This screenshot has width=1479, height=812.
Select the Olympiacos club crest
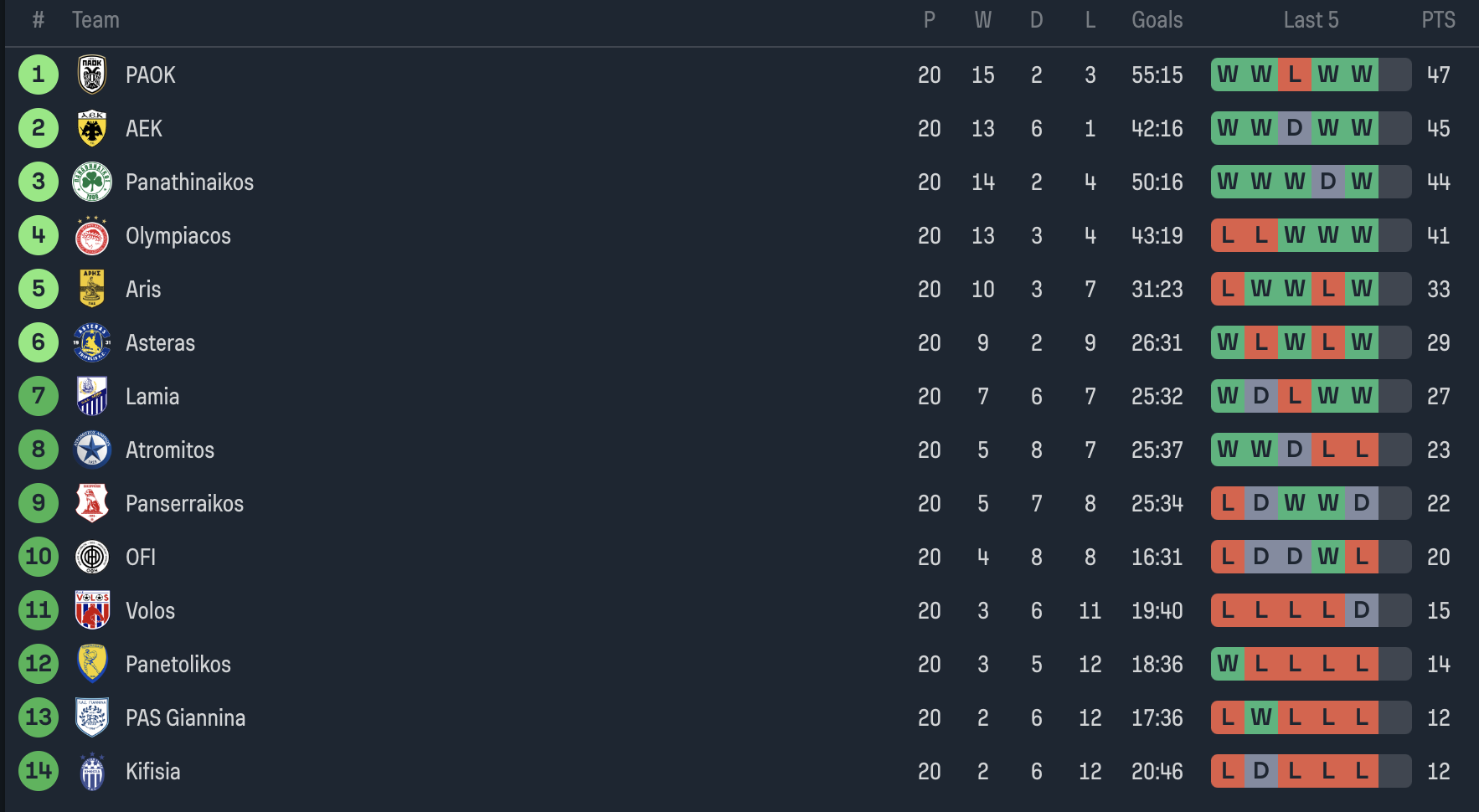(92, 236)
